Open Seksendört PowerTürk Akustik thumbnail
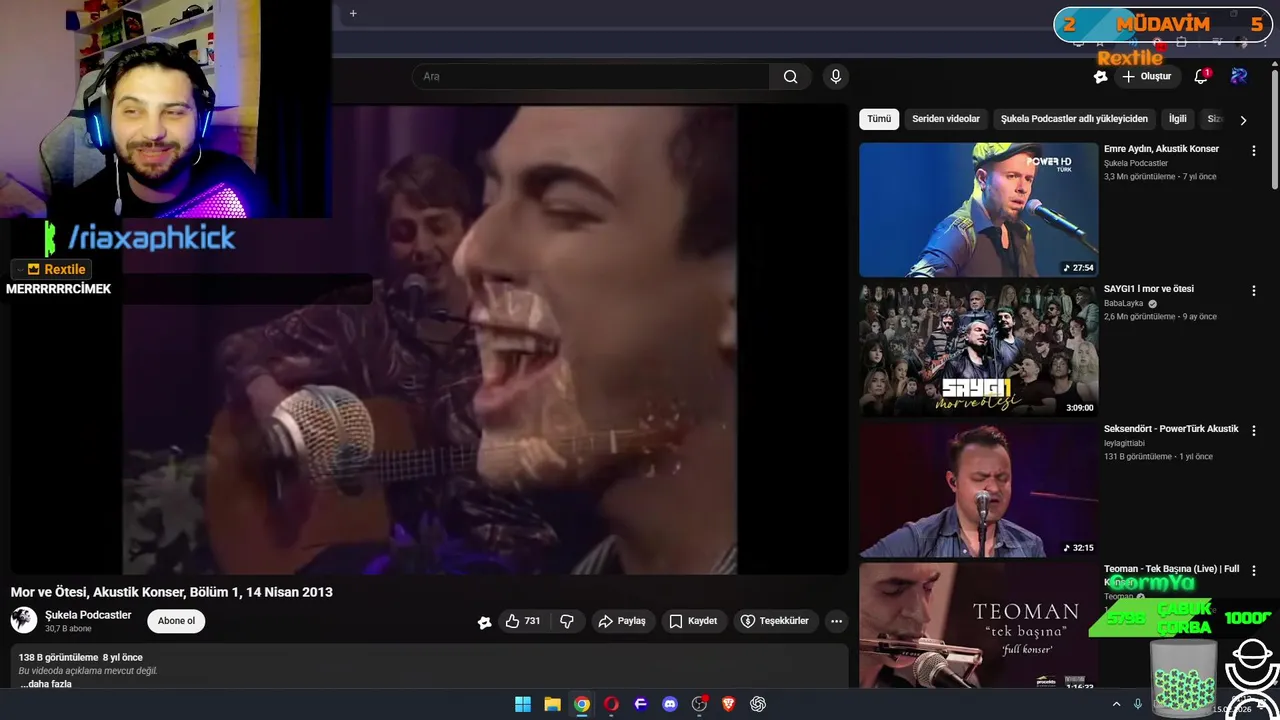Image resolution: width=1280 pixels, height=720 pixels. [x=979, y=490]
